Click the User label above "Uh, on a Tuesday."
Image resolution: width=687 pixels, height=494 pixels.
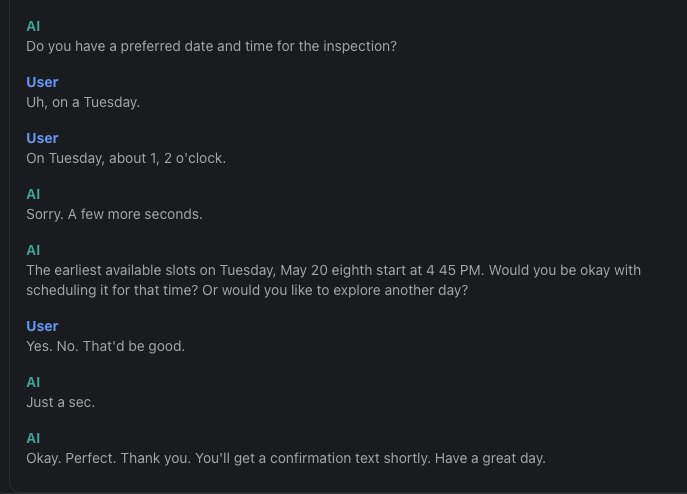click(x=42, y=82)
